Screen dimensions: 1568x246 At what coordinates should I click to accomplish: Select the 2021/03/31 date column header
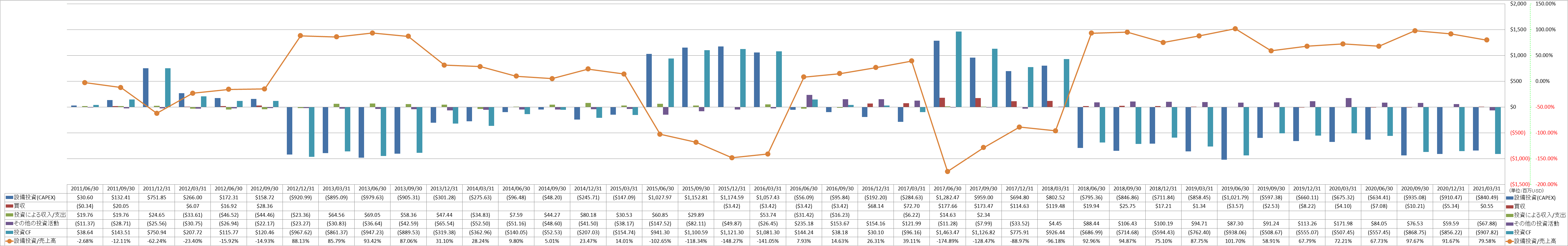click(1487, 189)
